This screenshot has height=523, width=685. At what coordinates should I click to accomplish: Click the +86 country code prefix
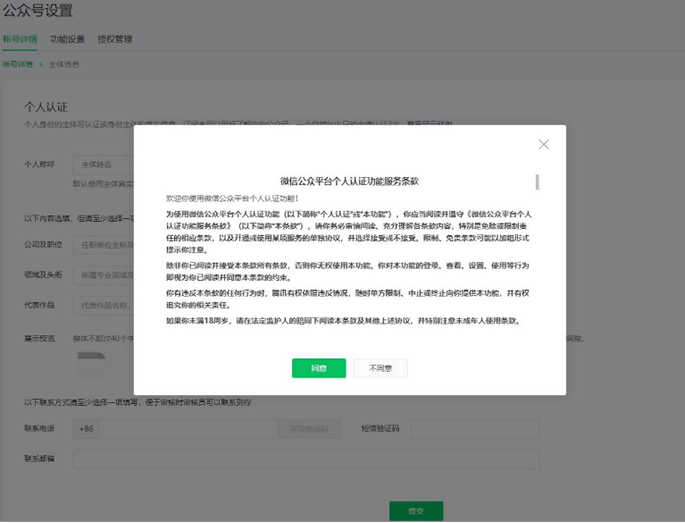coord(86,429)
